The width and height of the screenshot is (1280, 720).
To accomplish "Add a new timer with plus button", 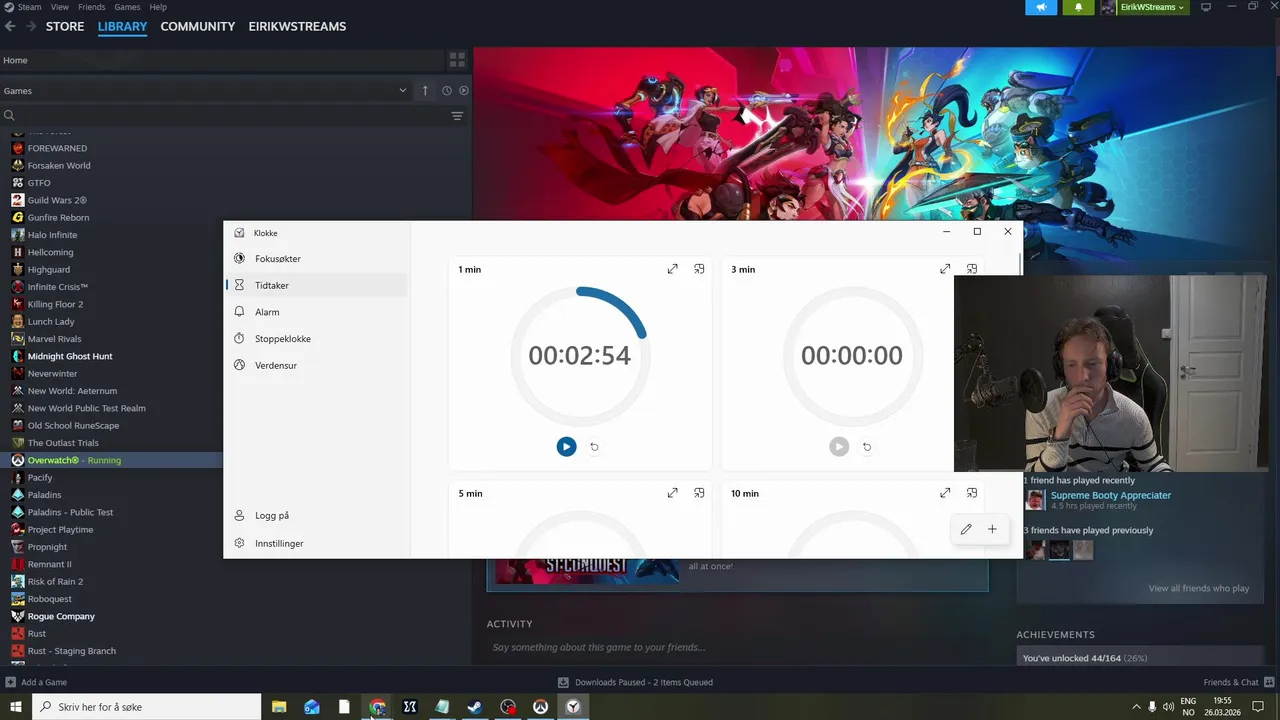I will (992, 529).
